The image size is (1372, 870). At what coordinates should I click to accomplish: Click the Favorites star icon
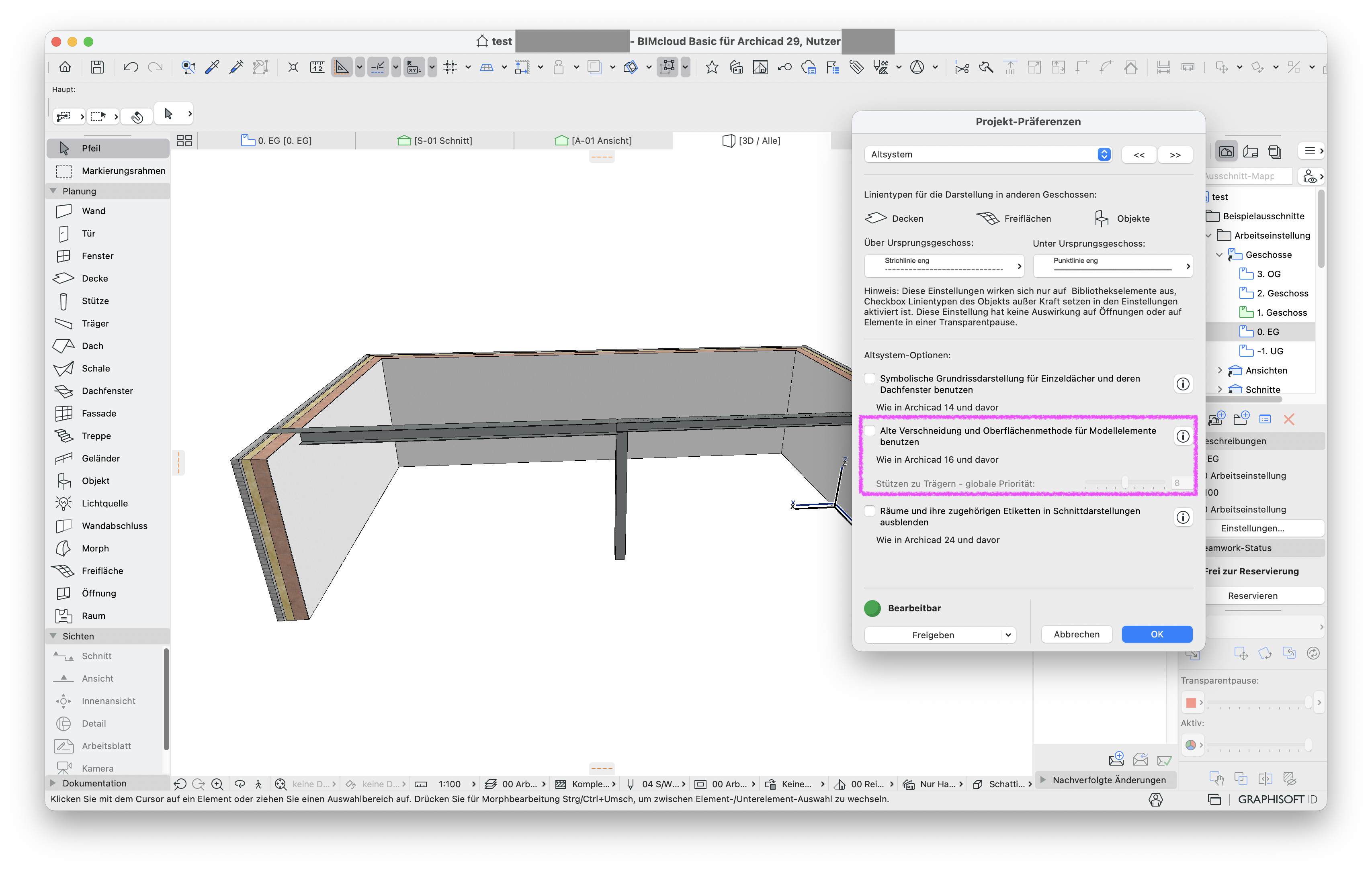coord(712,67)
